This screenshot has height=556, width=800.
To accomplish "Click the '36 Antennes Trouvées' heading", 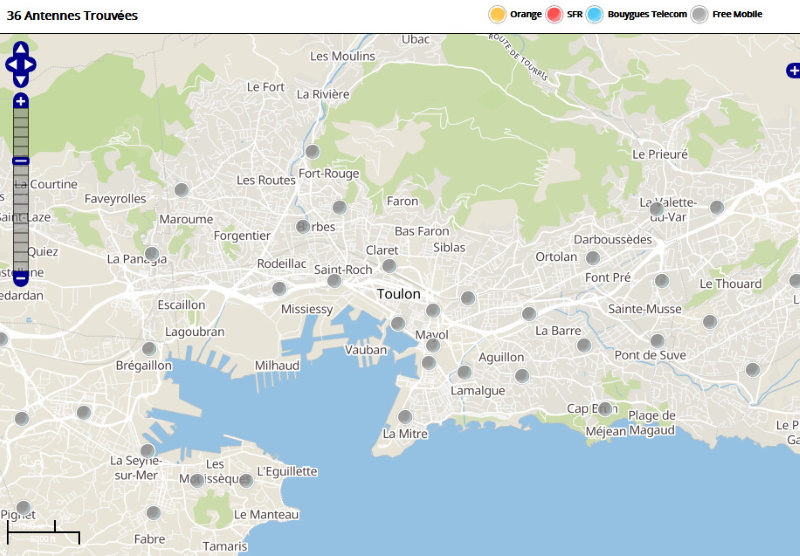I will click(72, 16).
